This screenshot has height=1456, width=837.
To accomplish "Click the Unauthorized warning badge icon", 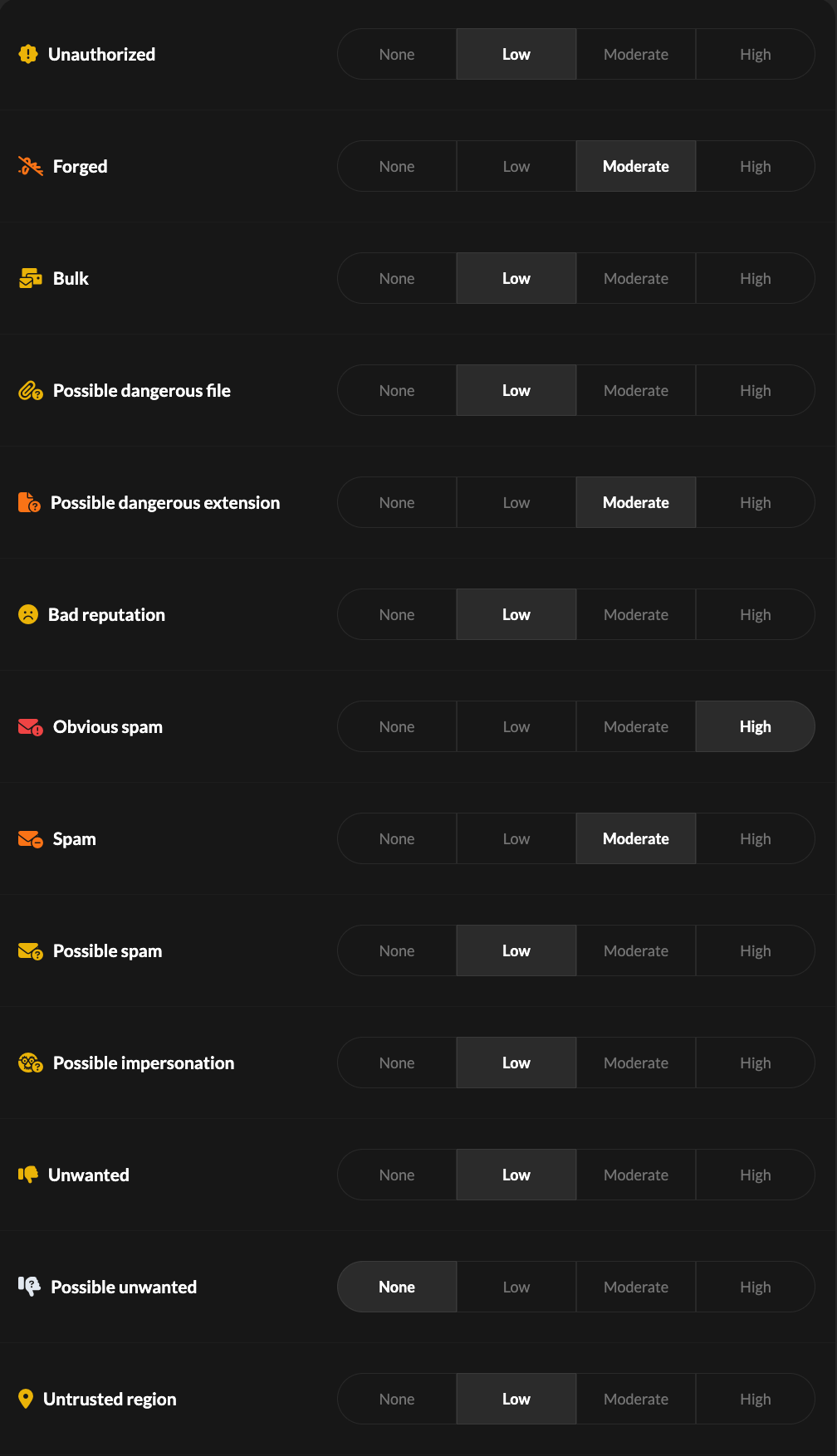I will pyautogui.click(x=28, y=54).
